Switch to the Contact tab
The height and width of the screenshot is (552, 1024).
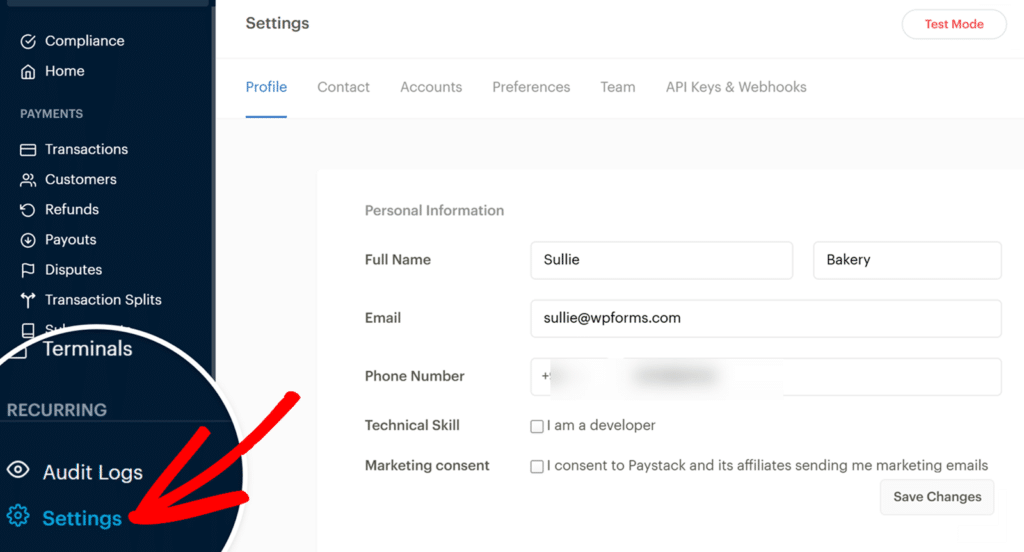pos(343,87)
